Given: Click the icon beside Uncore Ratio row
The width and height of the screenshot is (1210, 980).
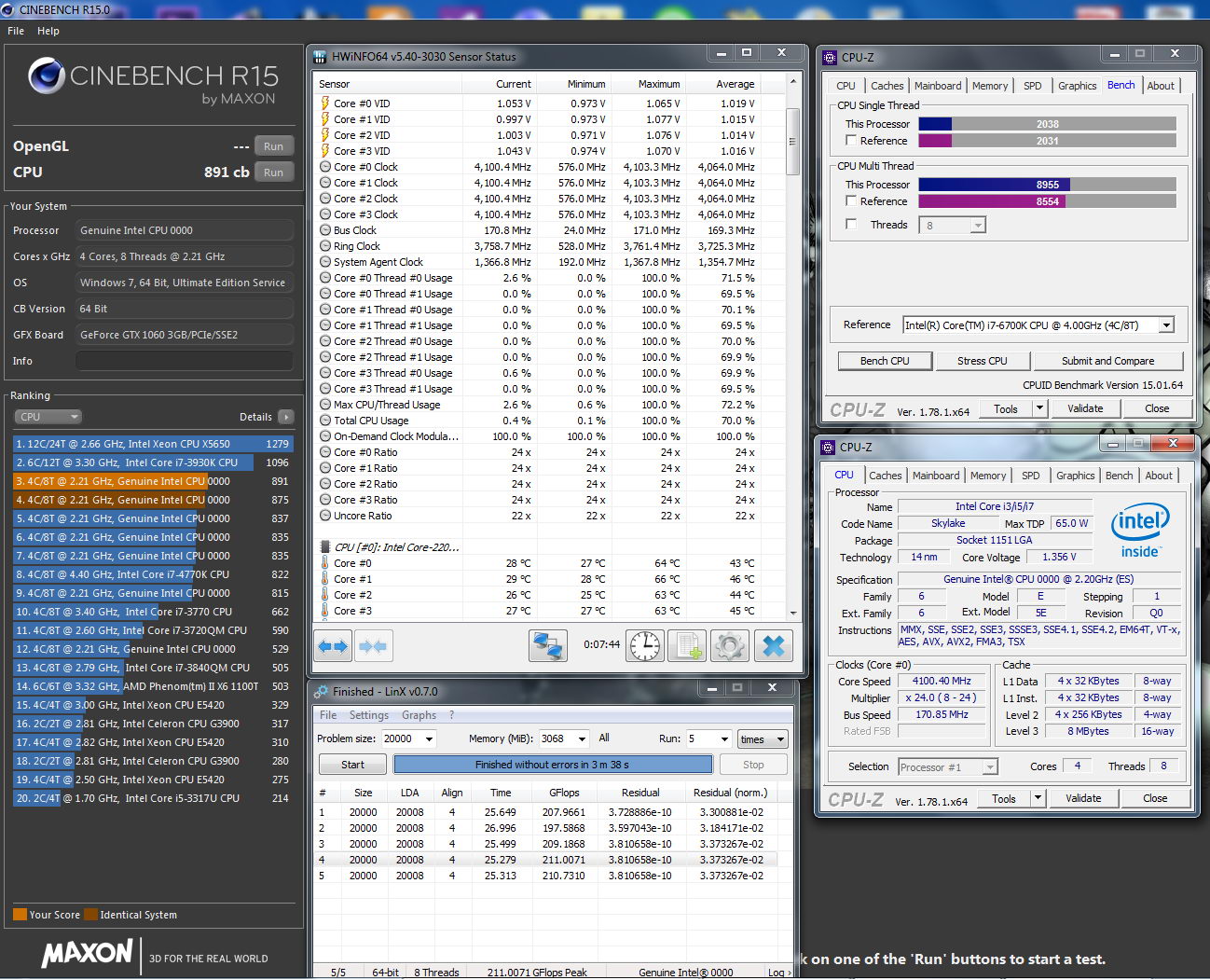Looking at the screenshot, I should tap(325, 516).
